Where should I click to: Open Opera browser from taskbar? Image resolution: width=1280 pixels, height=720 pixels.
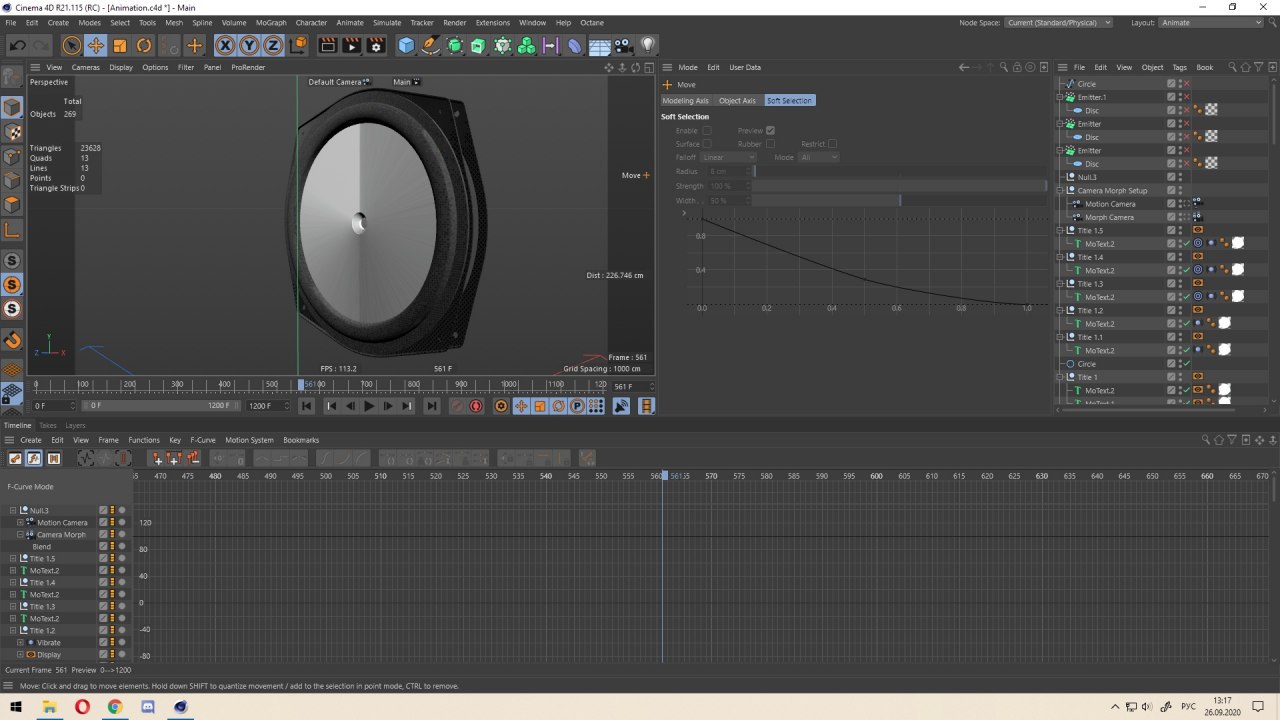pyautogui.click(x=82, y=706)
